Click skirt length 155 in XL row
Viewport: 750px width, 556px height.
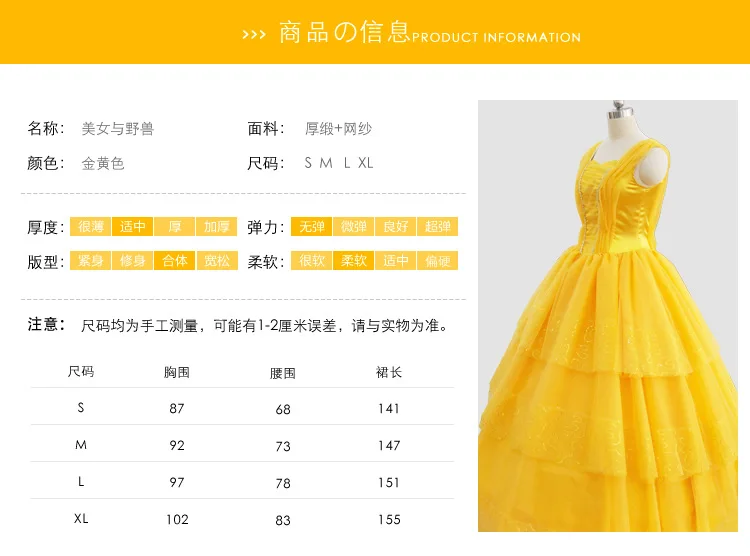(389, 520)
